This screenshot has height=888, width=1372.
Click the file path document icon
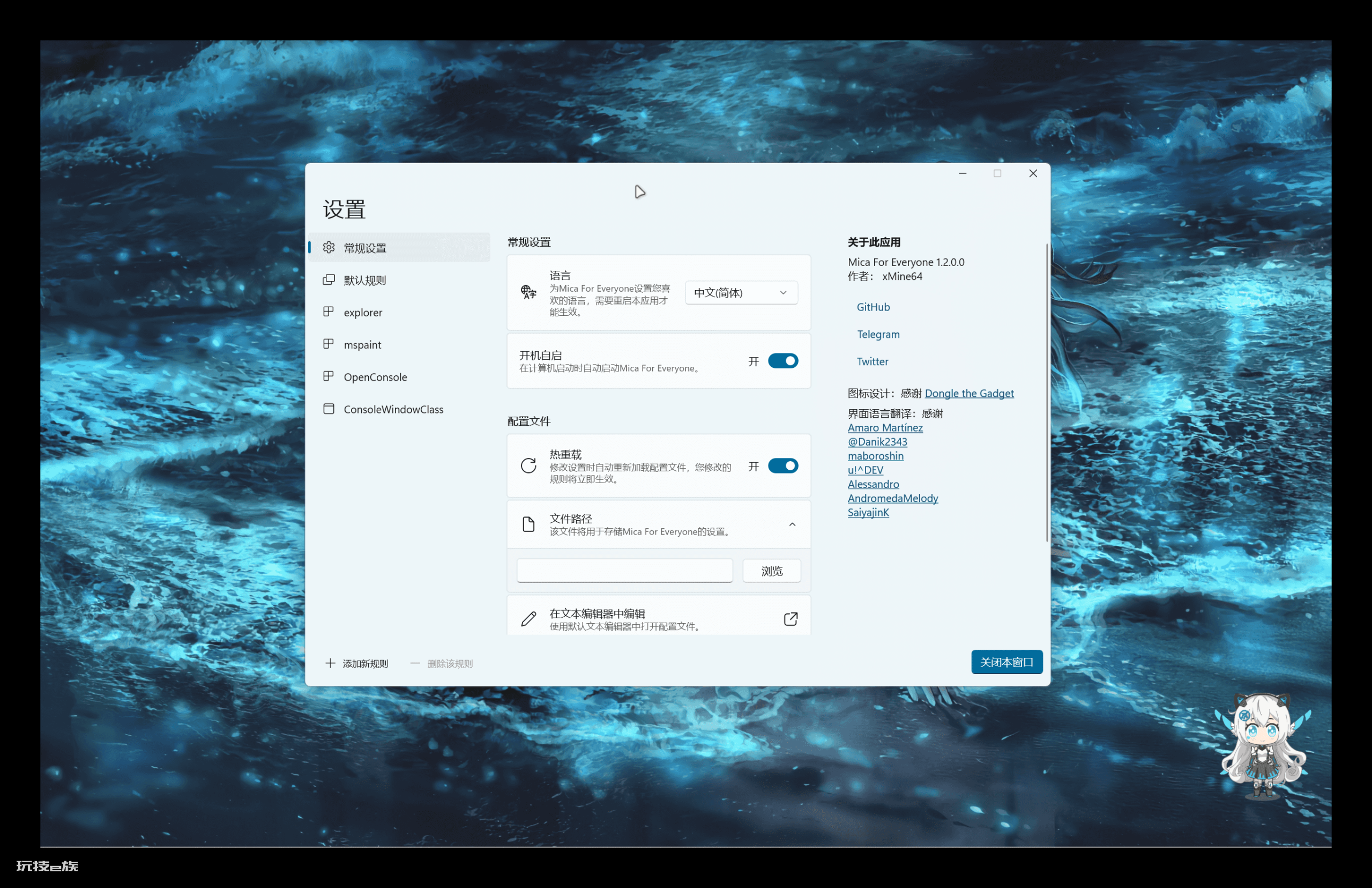click(x=528, y=524)
